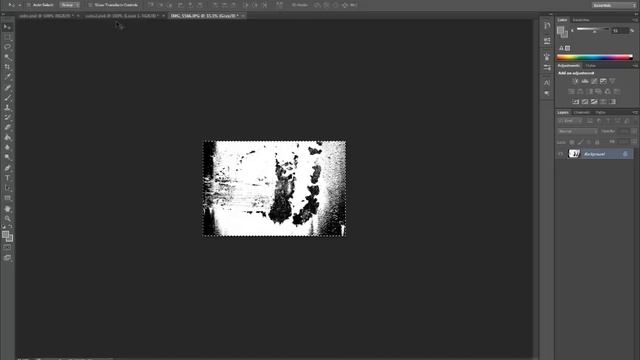The width and height of the screenshot is (640, 360).
Task: Open the Character panel icon in dock
Action: (x=547, y=83)
